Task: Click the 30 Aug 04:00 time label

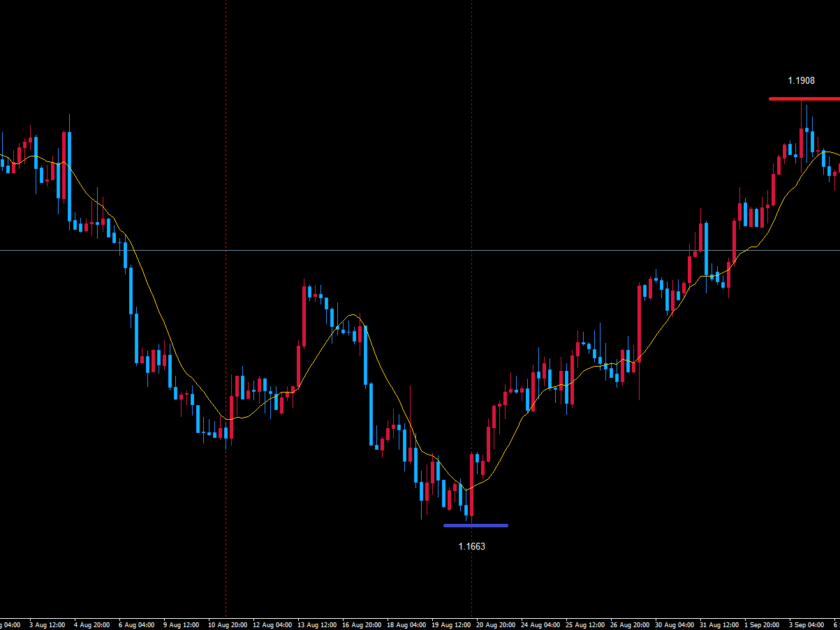Action: pos(674,623)
